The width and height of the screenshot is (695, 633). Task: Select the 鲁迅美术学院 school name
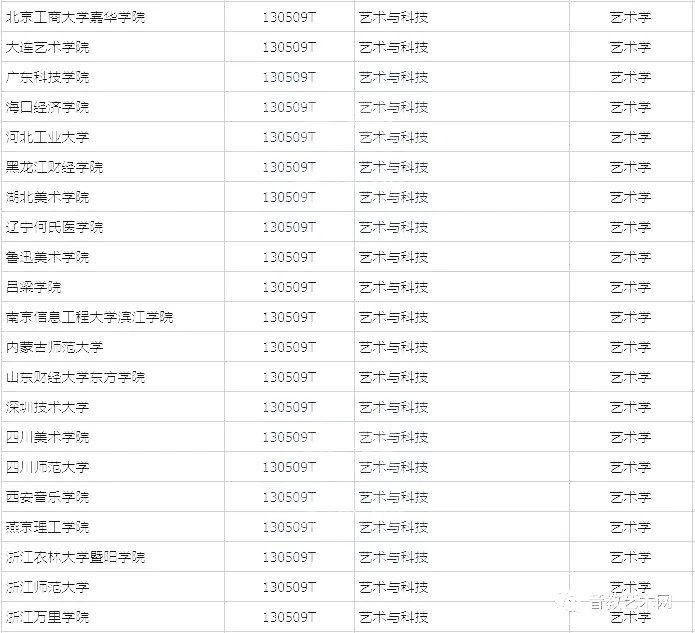click(x=47, y=257)
